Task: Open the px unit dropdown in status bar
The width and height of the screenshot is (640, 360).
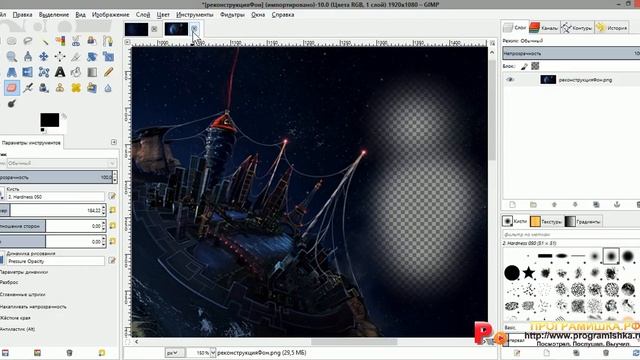Action: [174, 353]
